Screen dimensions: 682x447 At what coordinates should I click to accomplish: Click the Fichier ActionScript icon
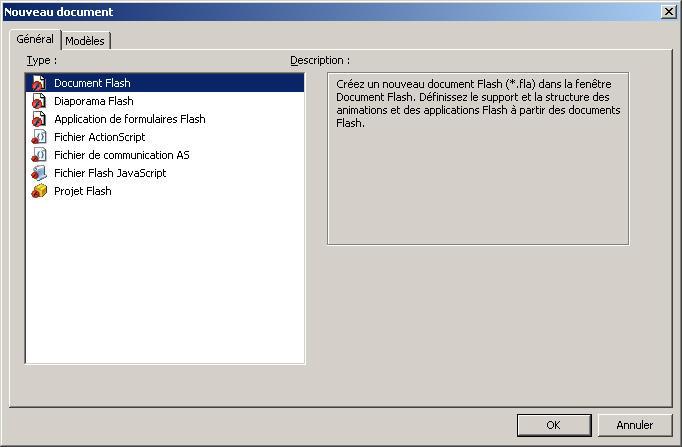coord(39,137)
